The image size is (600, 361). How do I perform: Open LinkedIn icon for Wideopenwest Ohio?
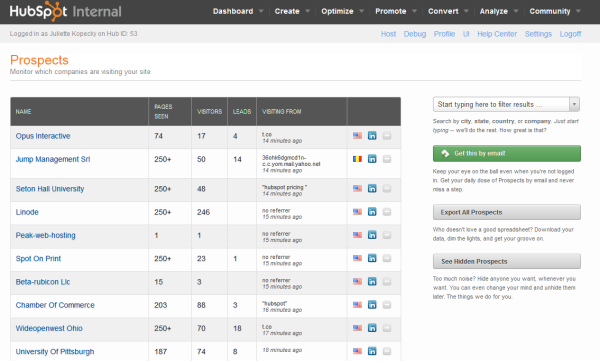click(372, 328)
